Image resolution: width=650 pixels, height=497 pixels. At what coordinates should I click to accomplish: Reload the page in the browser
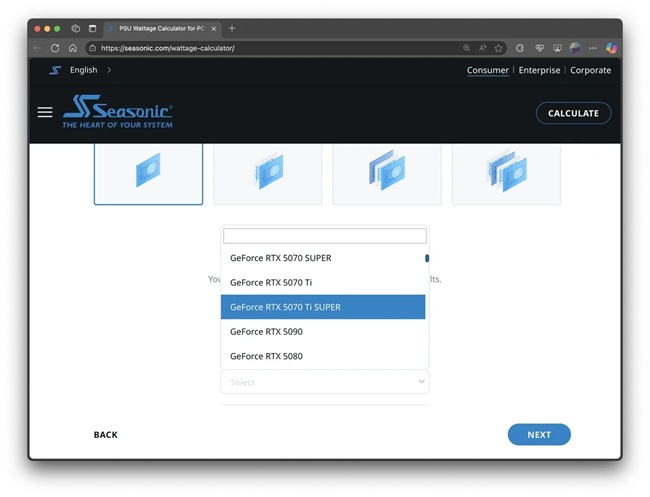click(55, 48)
